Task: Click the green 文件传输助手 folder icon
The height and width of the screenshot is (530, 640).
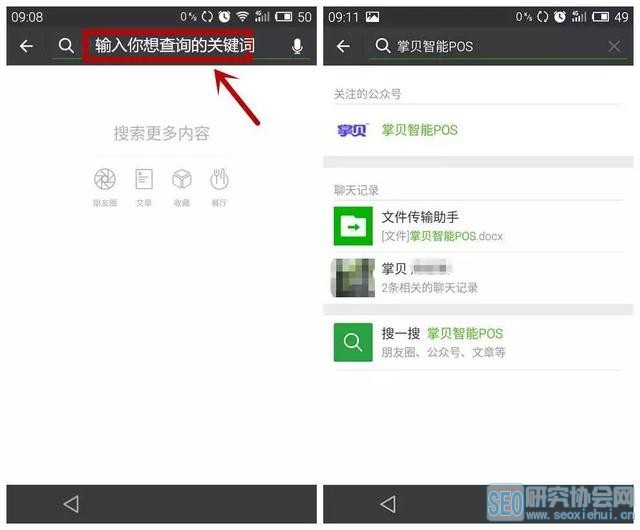Action: [353, 226]
